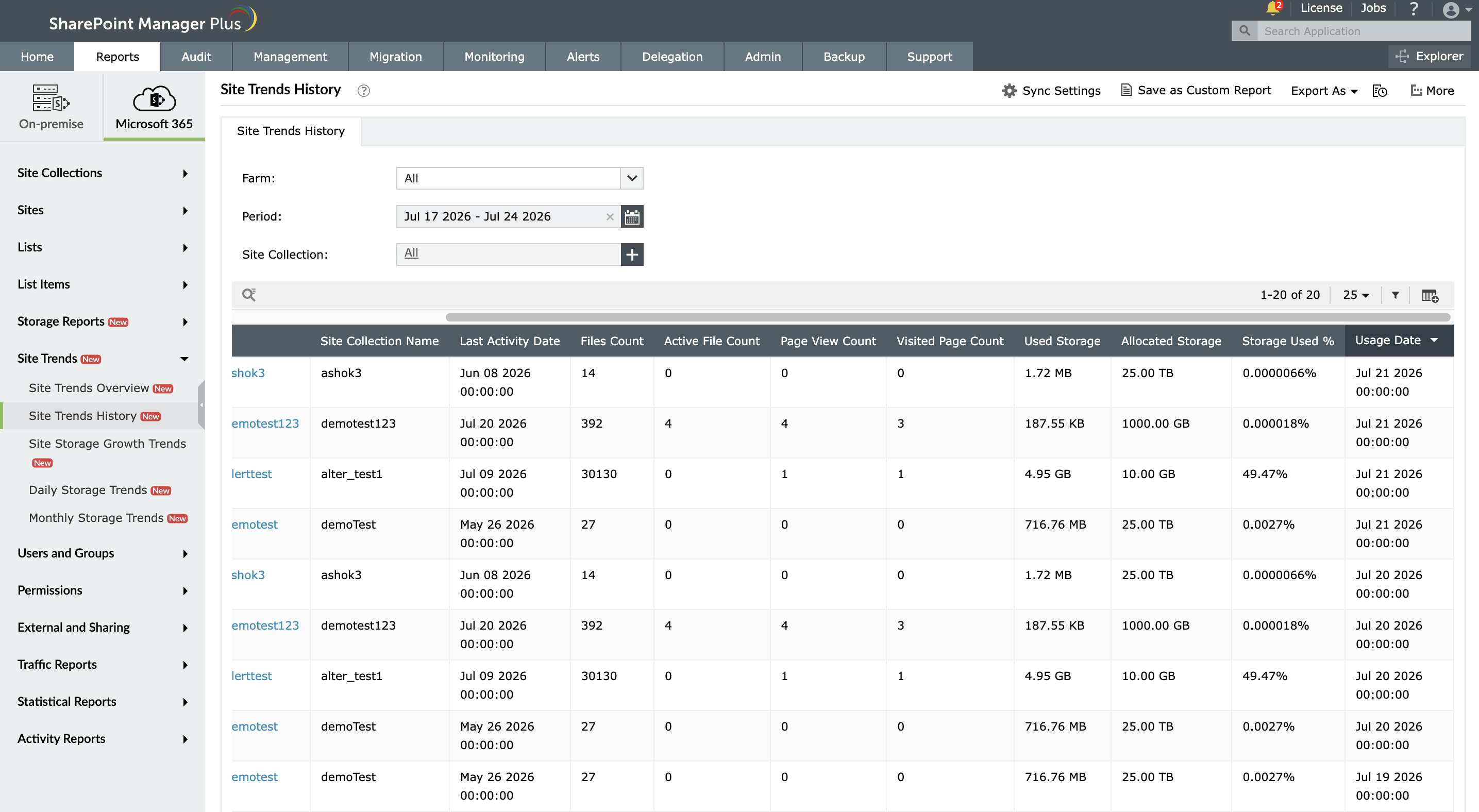The image size is (1479, 812).
Task: Go to the Home tab
Action: coord(37,56)
